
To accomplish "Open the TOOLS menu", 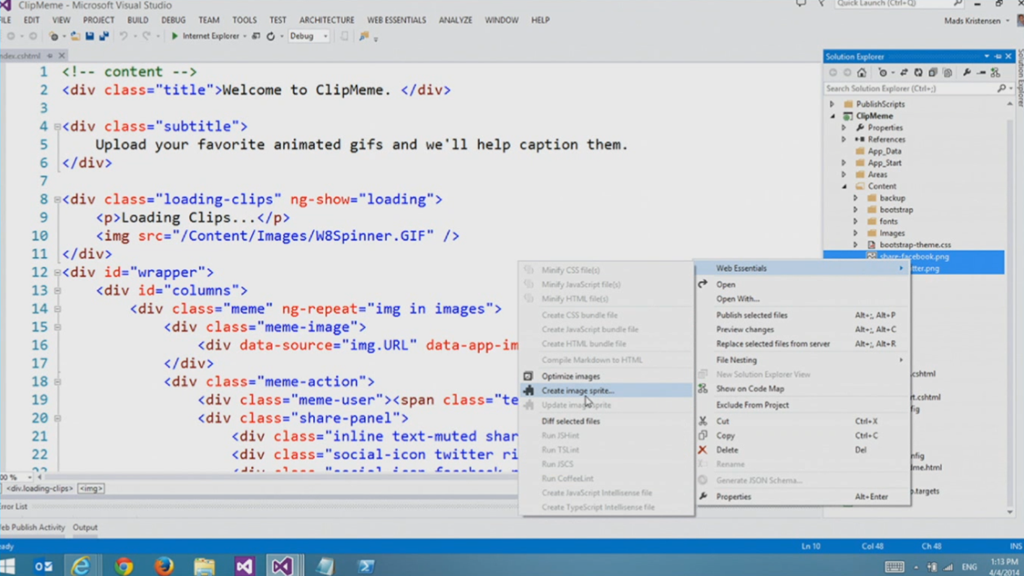I will [244, 20].
